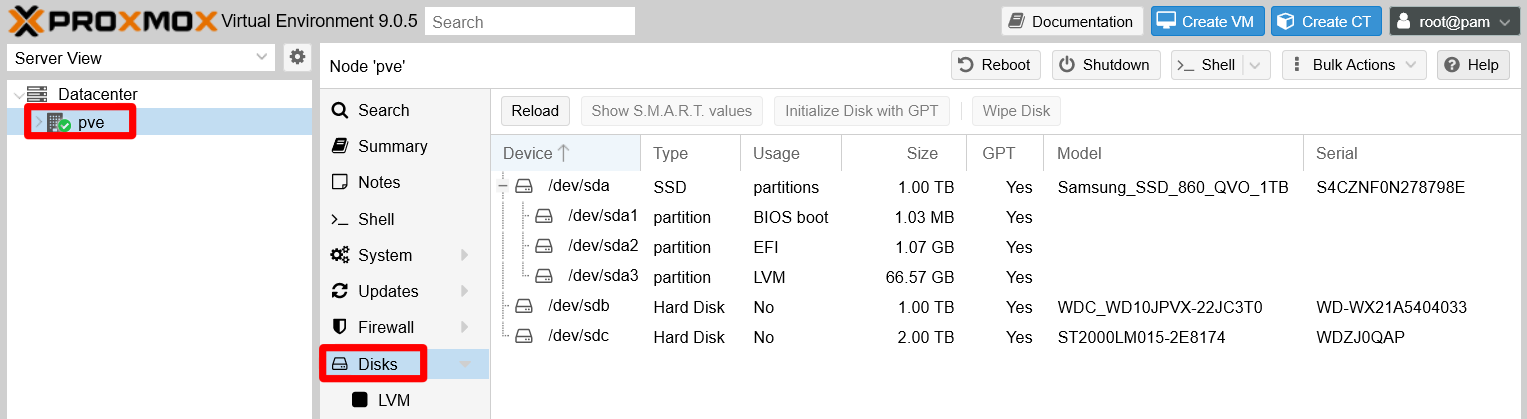1527x419 pixels.
Task: Click the /dev/sda3 partition disk icon
Action: (544, 276)
